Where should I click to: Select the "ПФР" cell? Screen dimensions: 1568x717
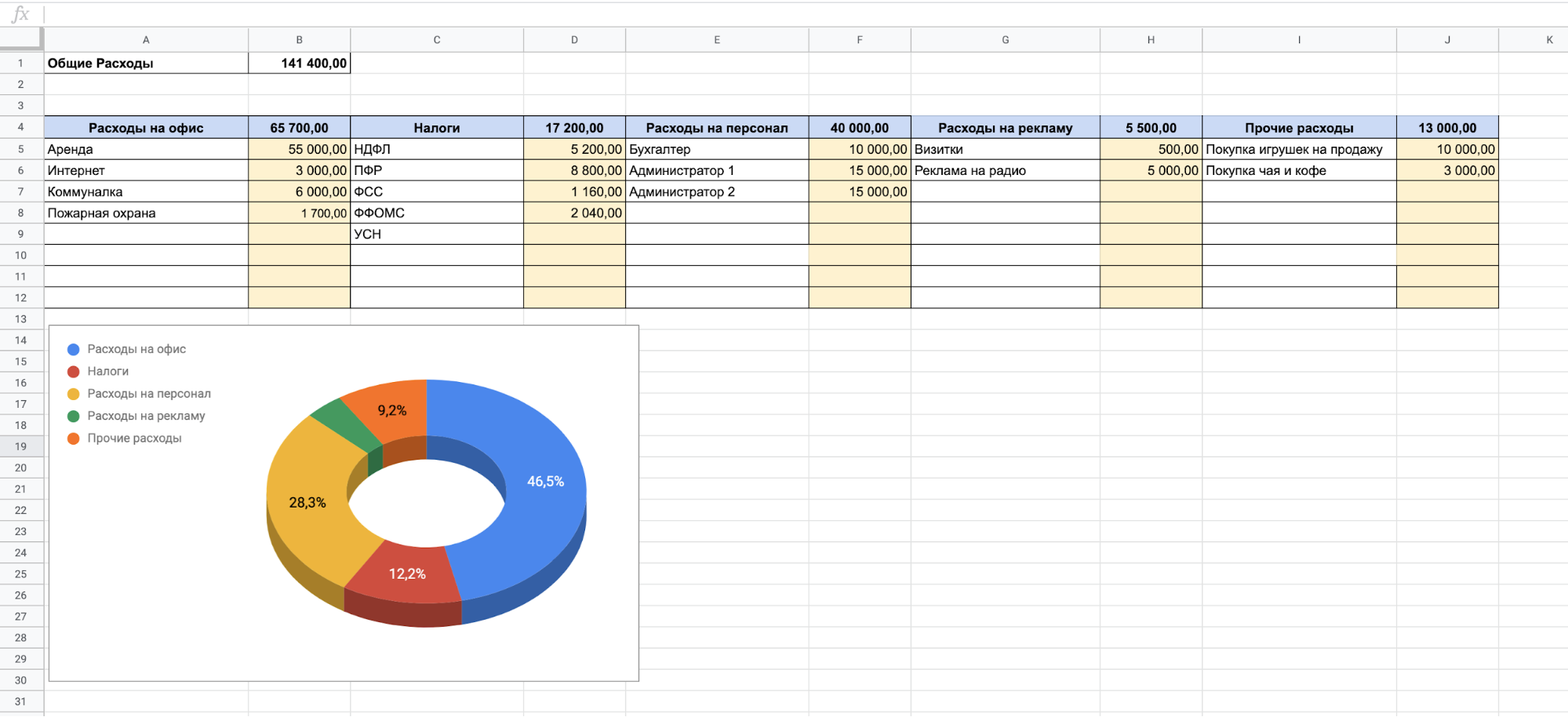[437, 170]
